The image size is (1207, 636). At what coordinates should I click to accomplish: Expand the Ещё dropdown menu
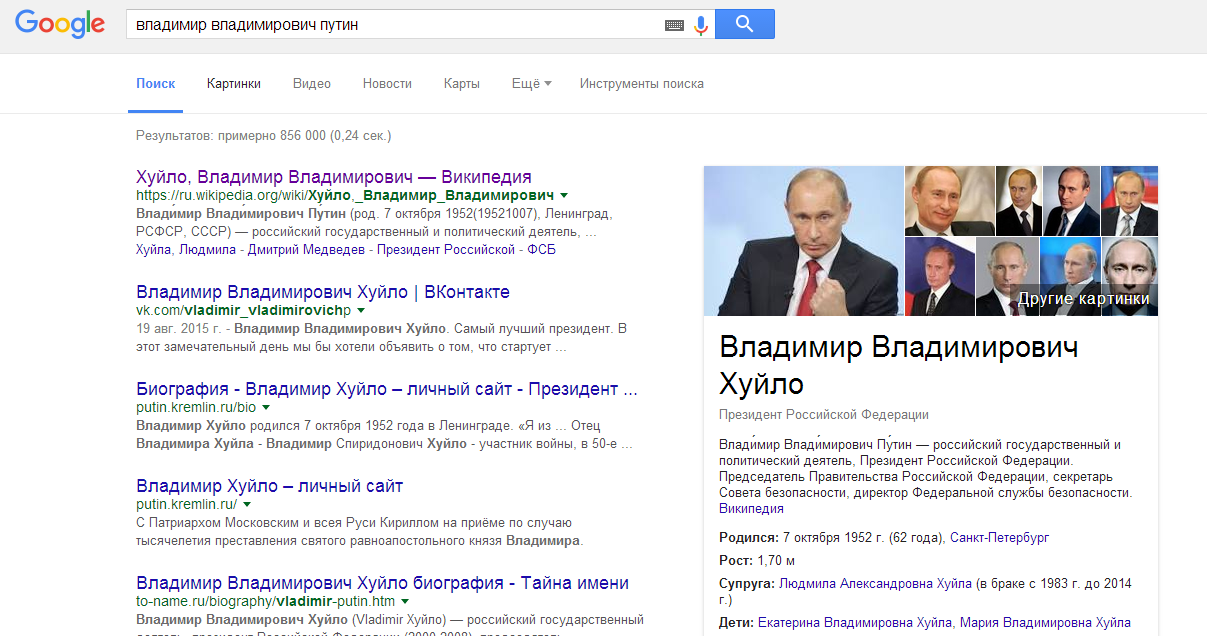[532, 84]
